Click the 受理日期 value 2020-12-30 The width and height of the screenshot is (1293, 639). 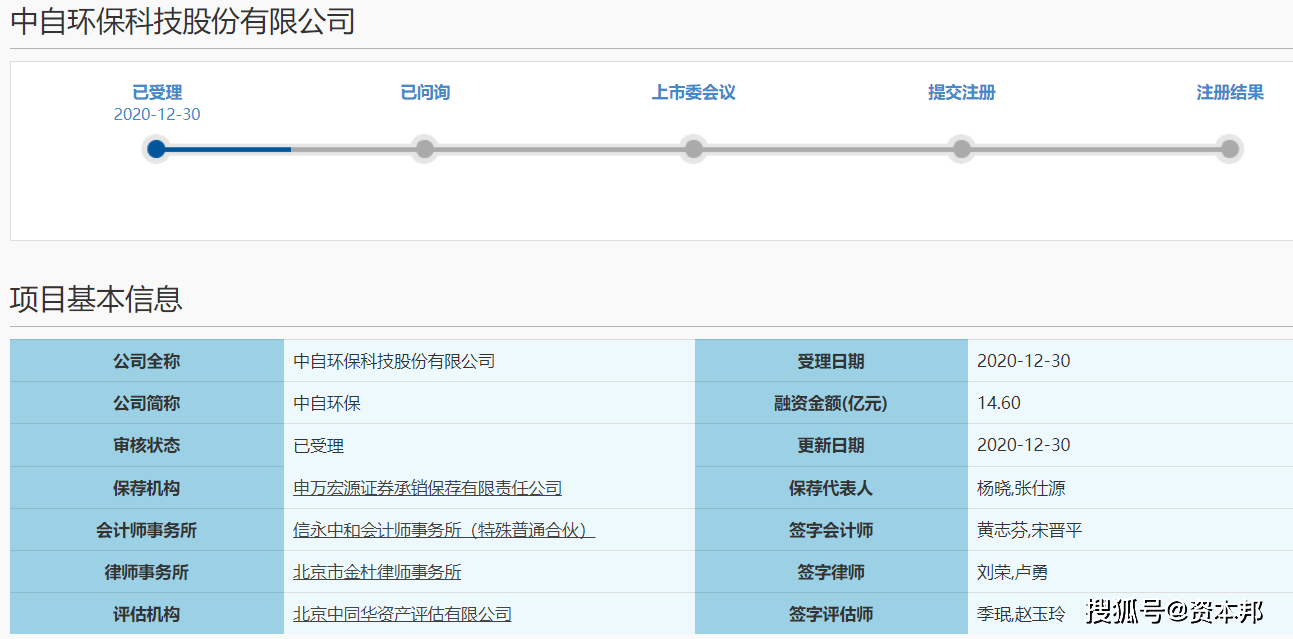[1023, 361]
